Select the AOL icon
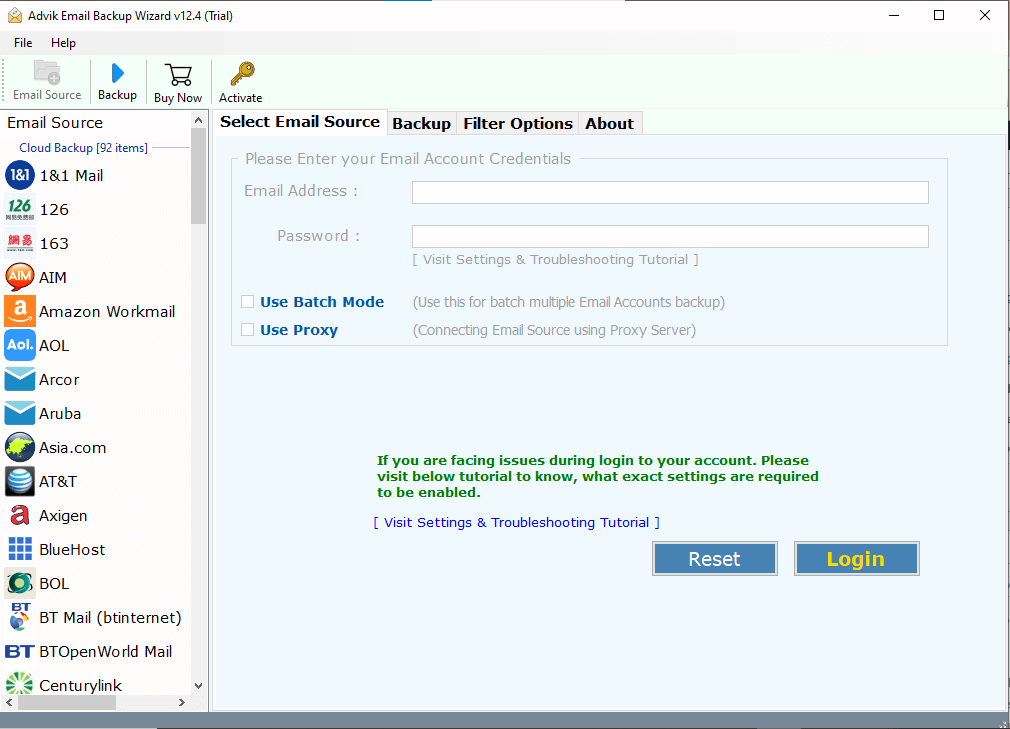The image size is (1010, 729). pyautogui.click(x=20, y=345)
